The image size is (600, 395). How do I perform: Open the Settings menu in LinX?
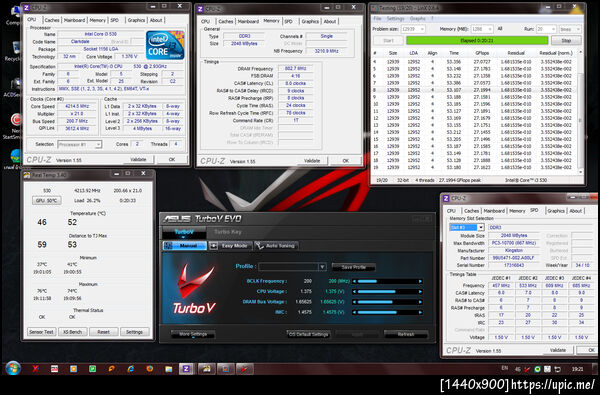[x=395, y=18]
